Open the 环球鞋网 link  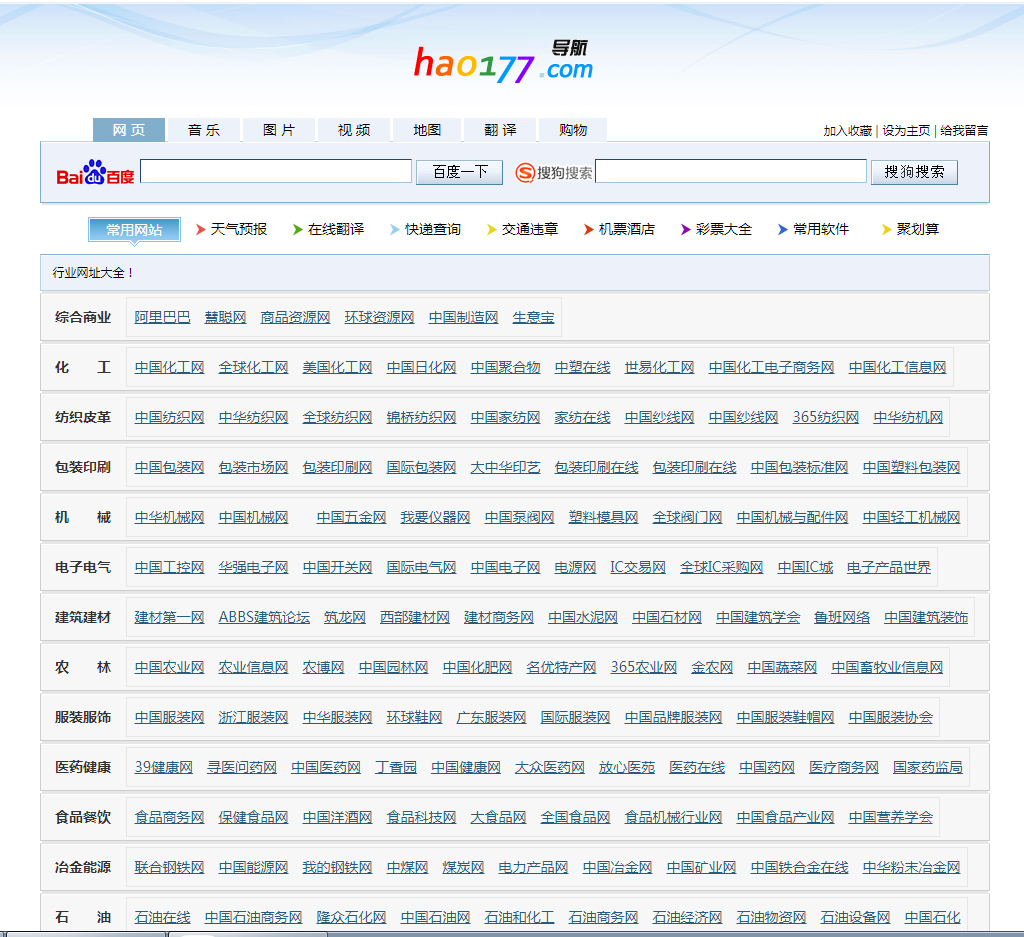point(414,718)
